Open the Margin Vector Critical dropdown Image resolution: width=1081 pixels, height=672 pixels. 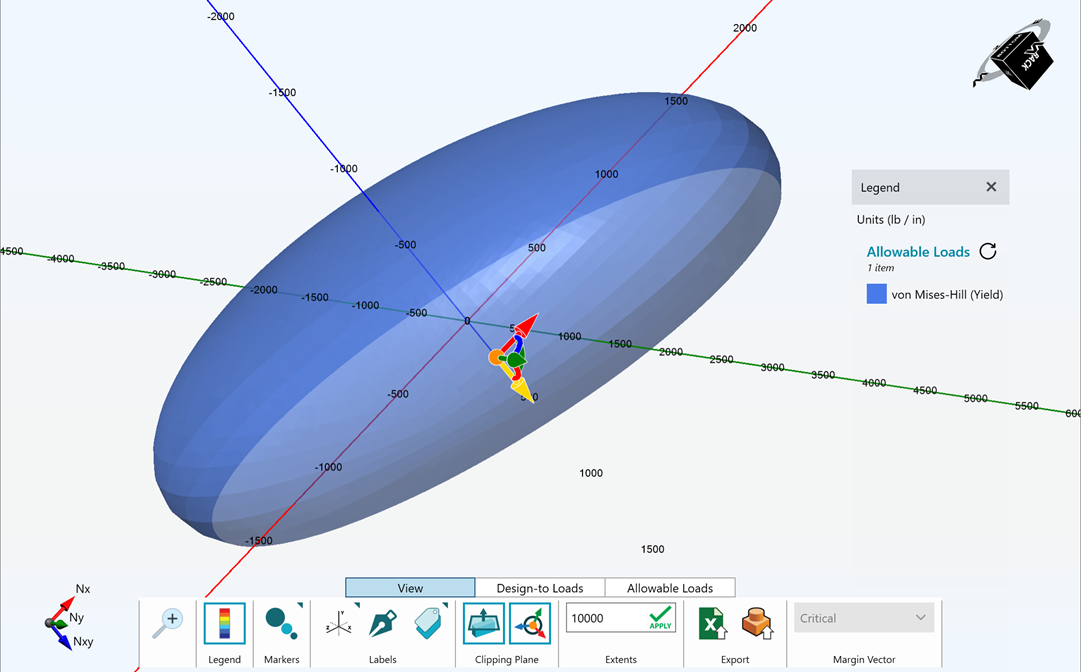(x=864, y=618)
